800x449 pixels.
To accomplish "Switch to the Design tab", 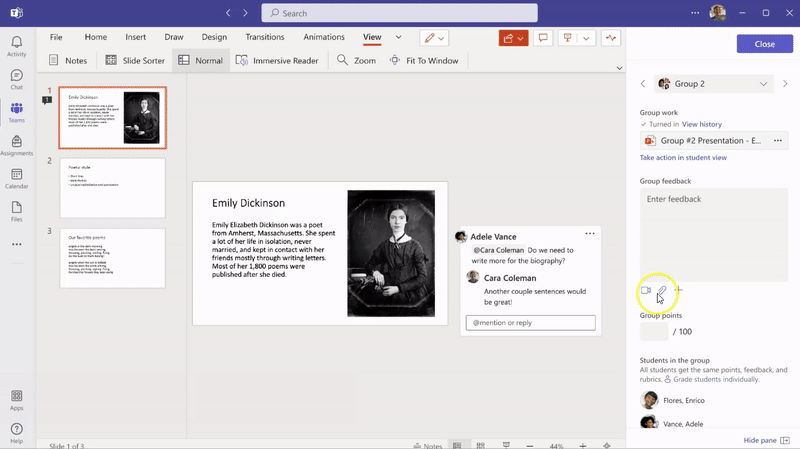I will click(x=214, y=37).
